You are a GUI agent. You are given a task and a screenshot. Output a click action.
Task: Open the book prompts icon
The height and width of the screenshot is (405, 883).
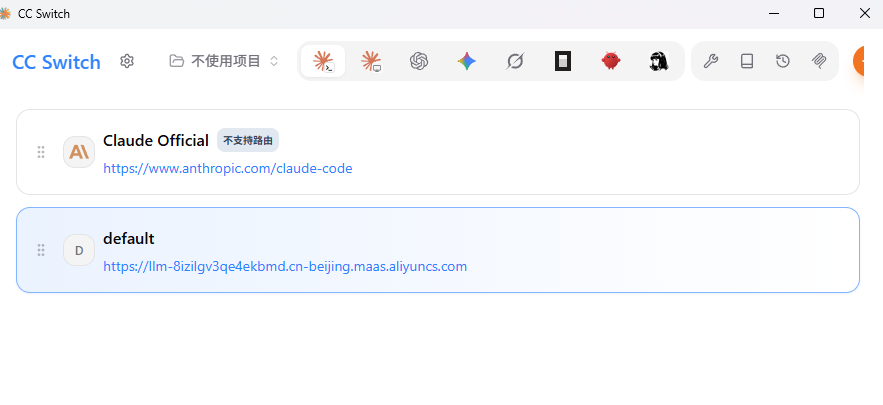pyautogui.click(x=747, y=61)
